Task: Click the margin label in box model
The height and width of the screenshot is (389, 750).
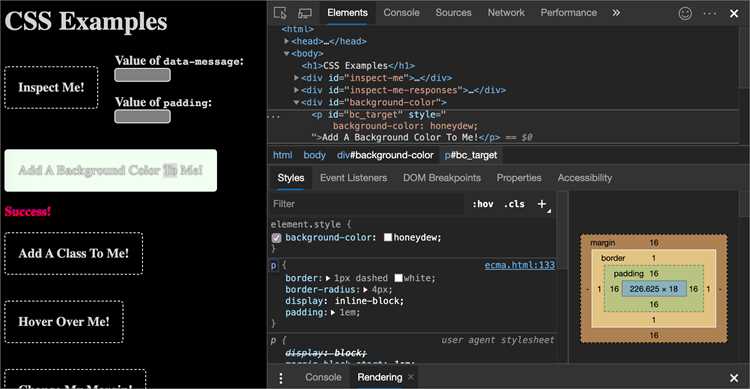Action: (x=603, y=243)
